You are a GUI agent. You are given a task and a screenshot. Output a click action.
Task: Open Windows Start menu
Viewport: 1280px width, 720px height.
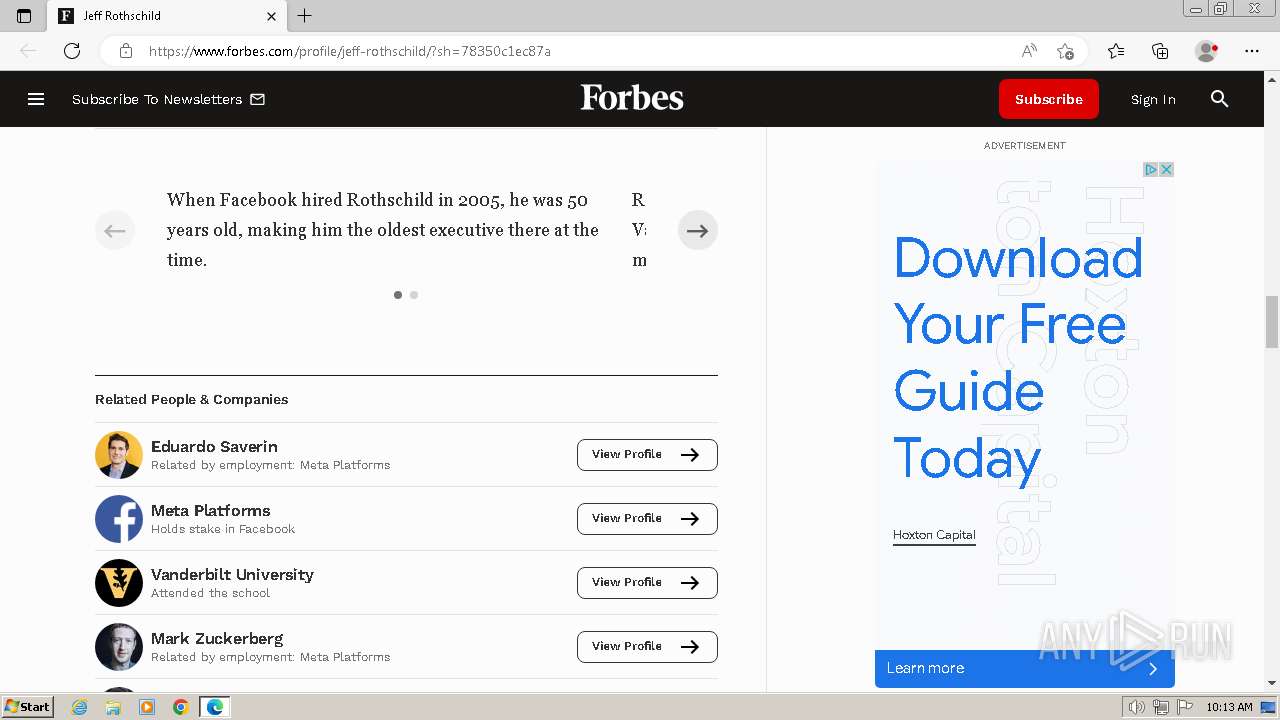point(28,707)
